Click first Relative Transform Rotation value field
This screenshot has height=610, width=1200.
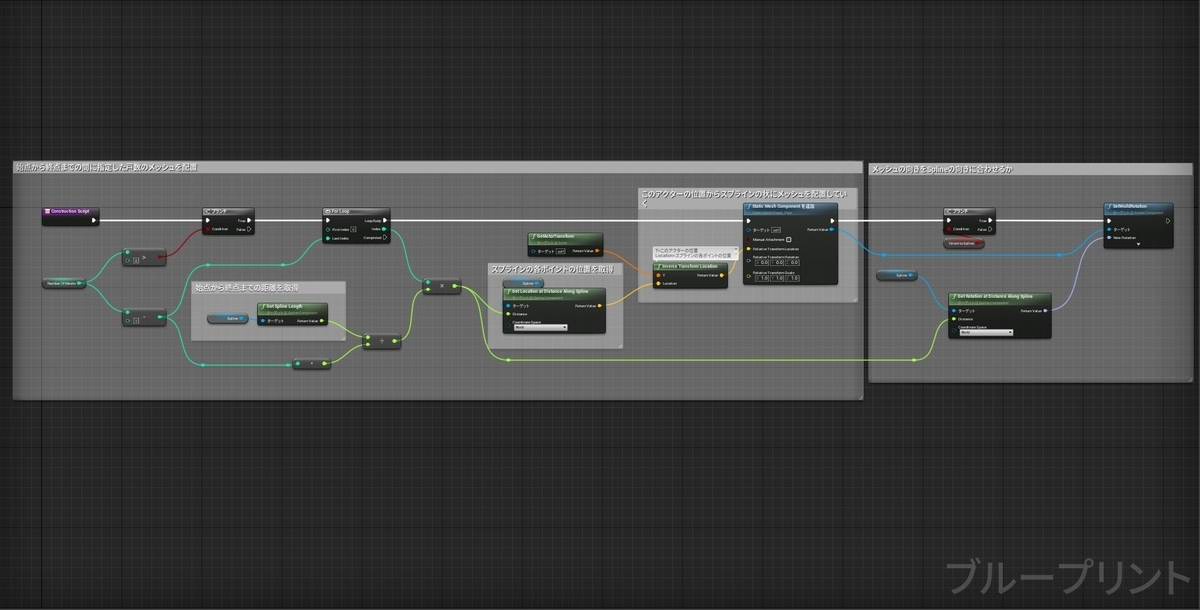[x=762, y=262]
